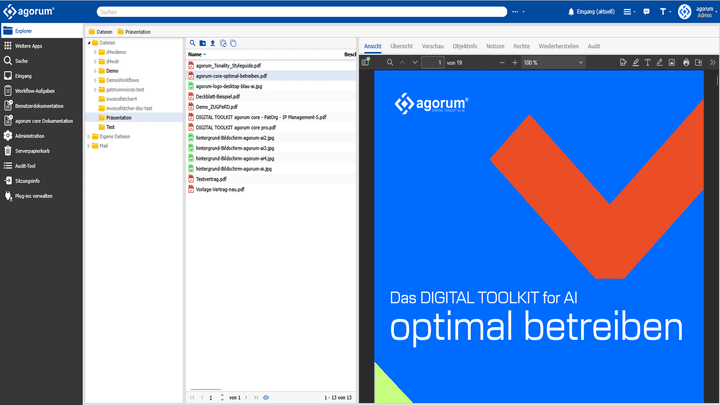Click the PDF viewer search magnifier

click(390, 62)
